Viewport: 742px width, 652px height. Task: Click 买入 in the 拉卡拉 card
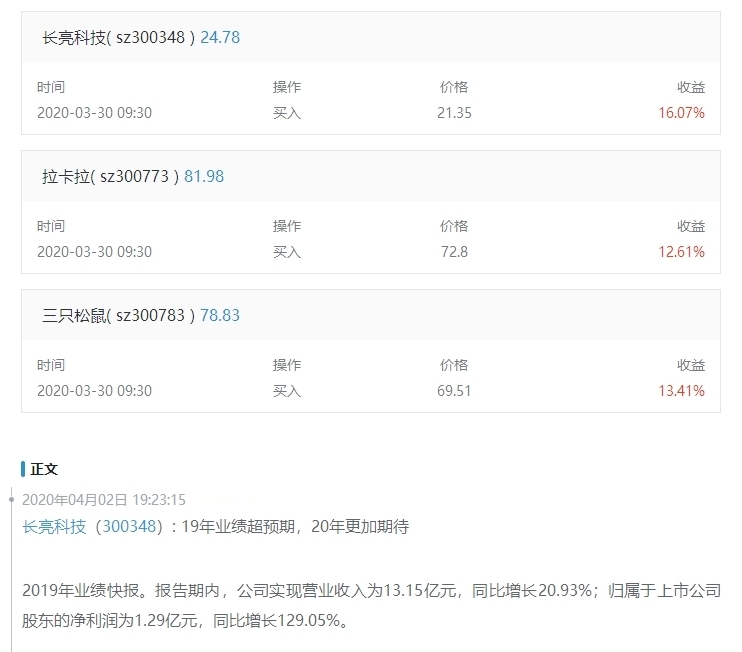pos(287,252)
